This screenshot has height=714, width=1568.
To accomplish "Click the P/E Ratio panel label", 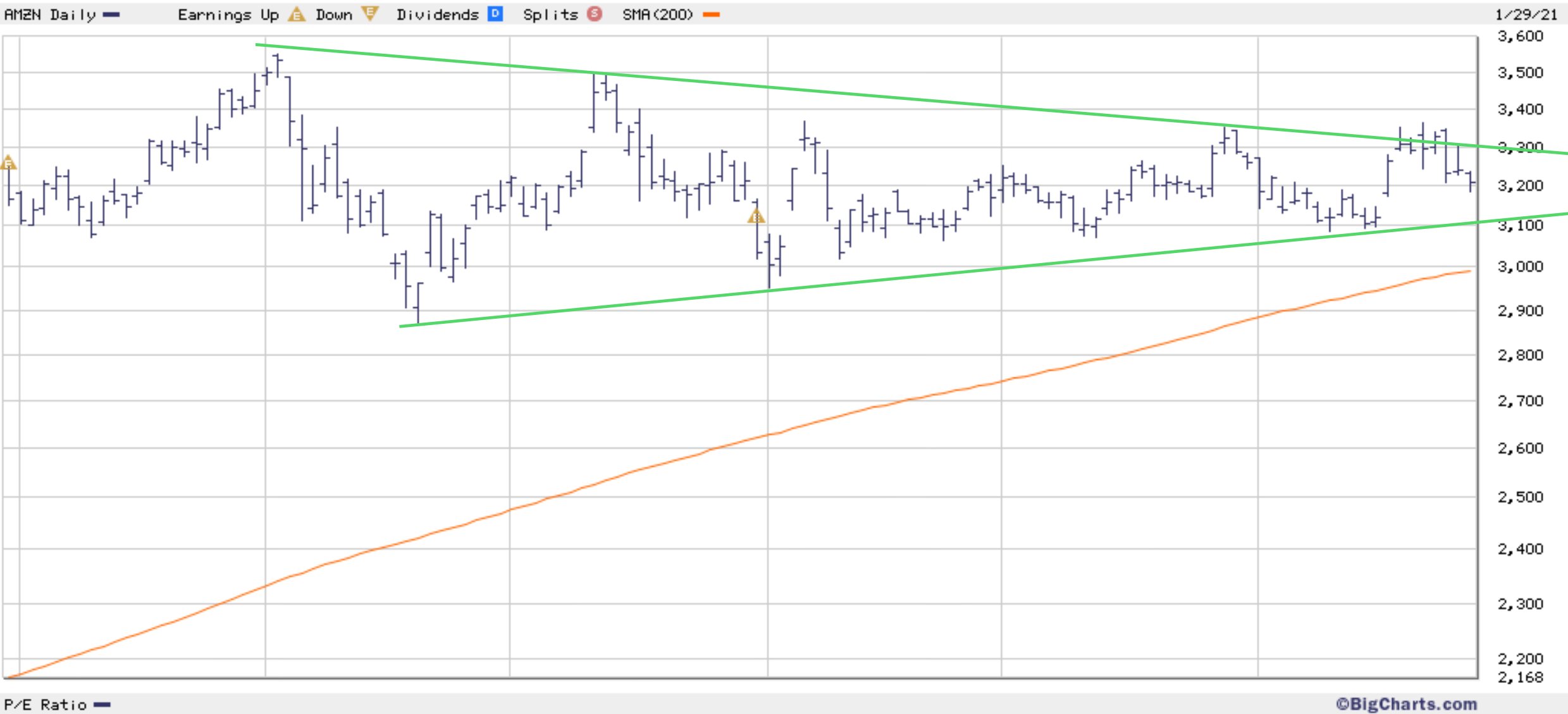I will [x=45, y=705].
